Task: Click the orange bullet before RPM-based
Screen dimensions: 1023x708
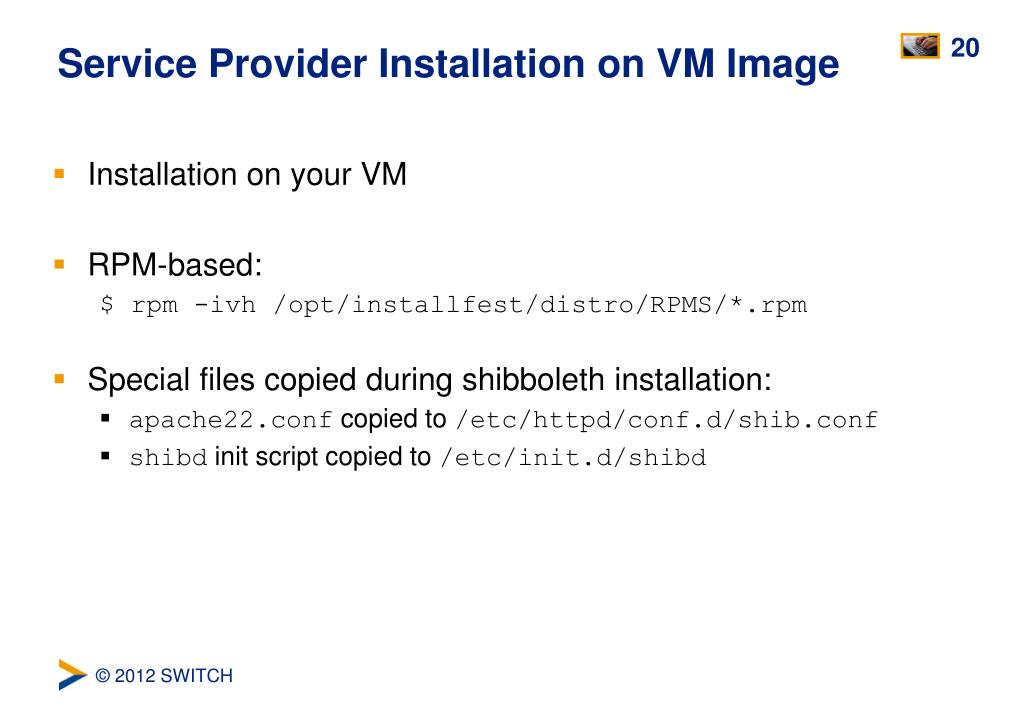Action: (x=59, y=264)
